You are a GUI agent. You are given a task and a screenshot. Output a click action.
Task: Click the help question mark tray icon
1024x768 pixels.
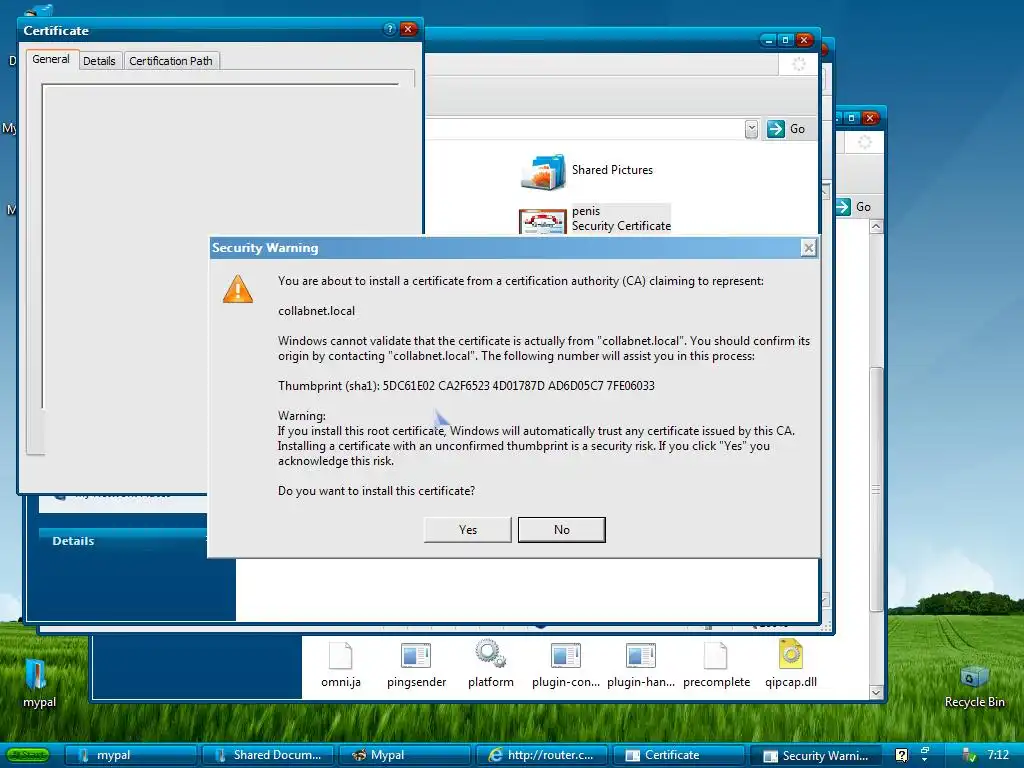(x=901, y=755)
